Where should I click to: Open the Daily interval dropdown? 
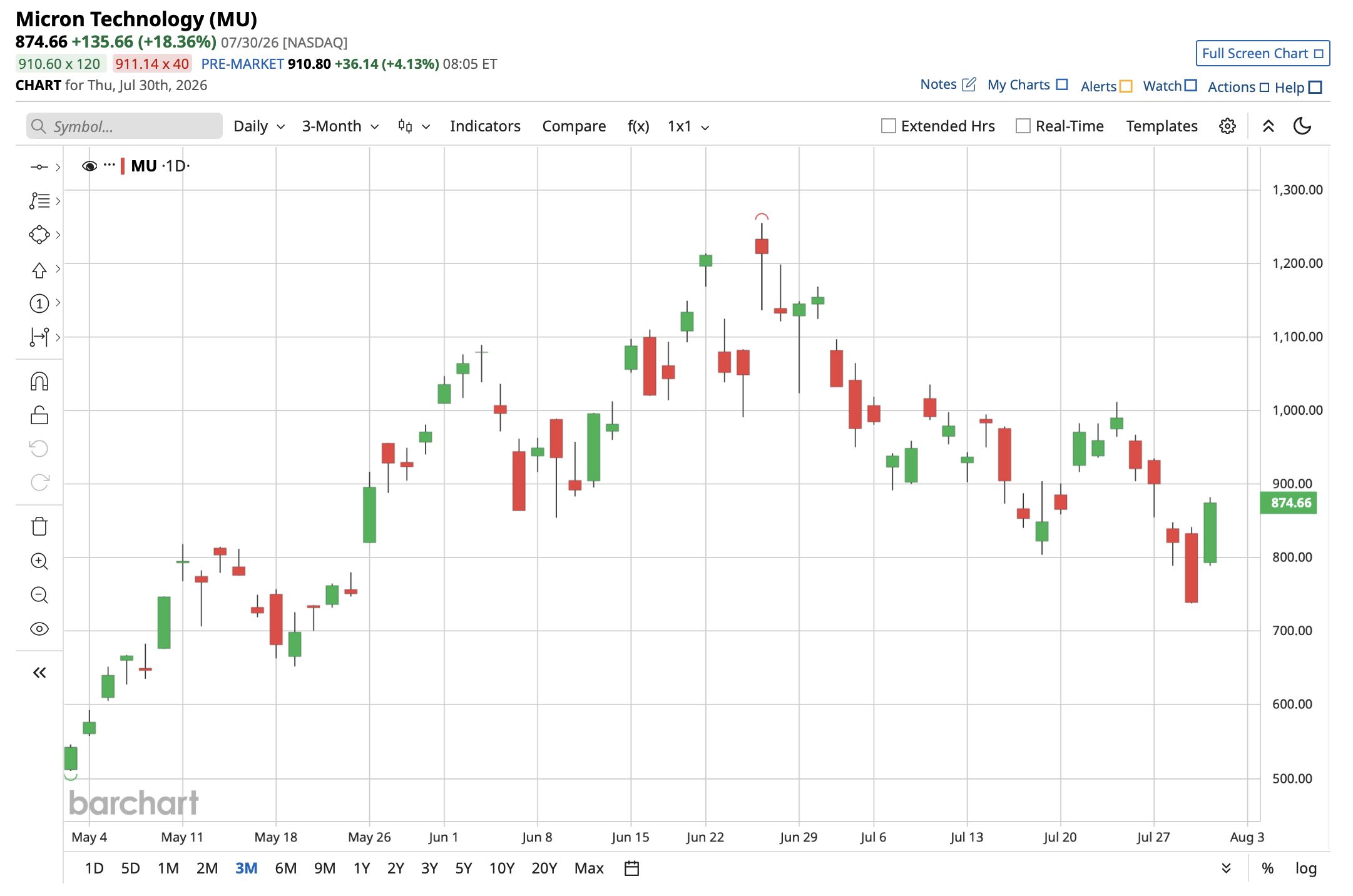[259, 126]
